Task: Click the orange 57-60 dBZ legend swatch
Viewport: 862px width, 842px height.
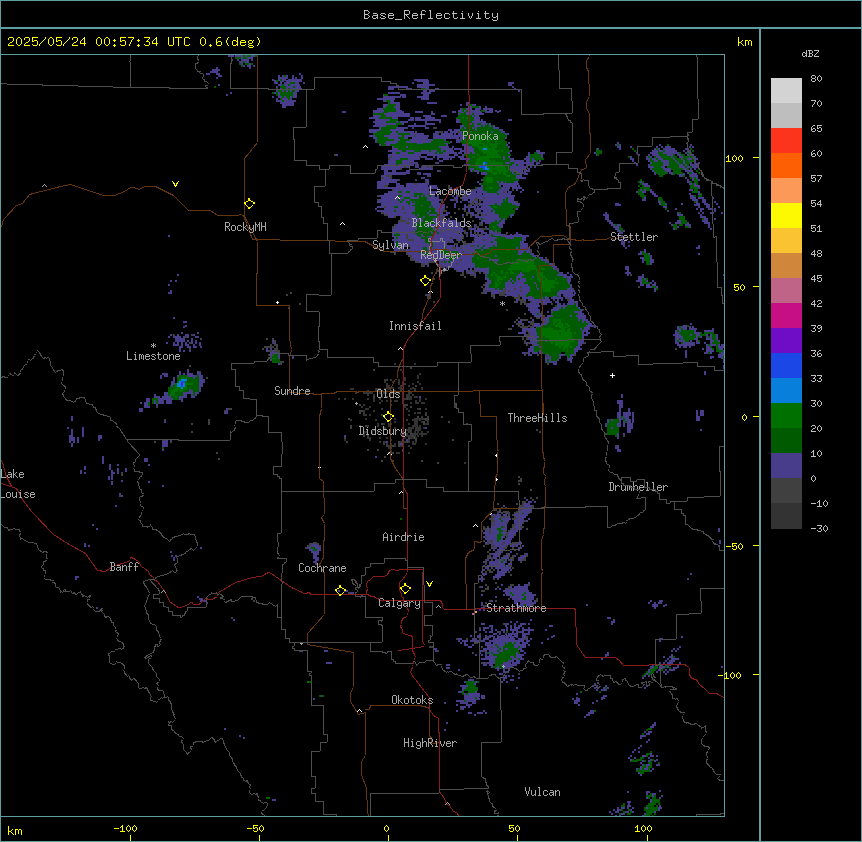Action: (x=786, y=165)
